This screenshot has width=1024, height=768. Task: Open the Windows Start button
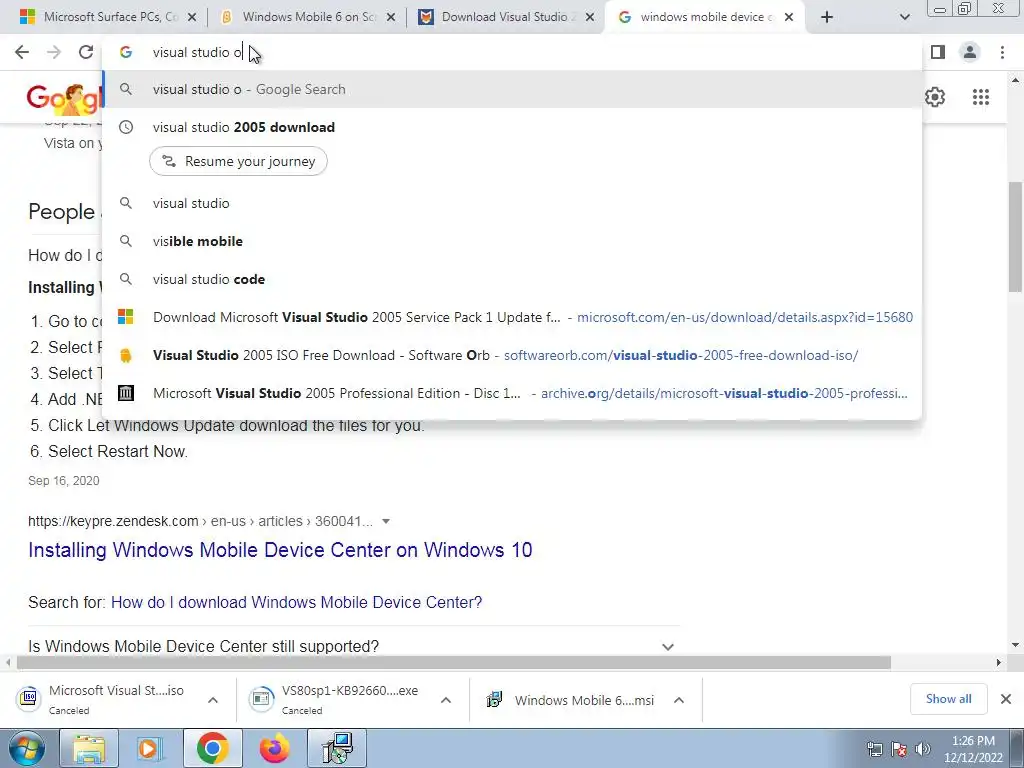(x=27, y=748)
